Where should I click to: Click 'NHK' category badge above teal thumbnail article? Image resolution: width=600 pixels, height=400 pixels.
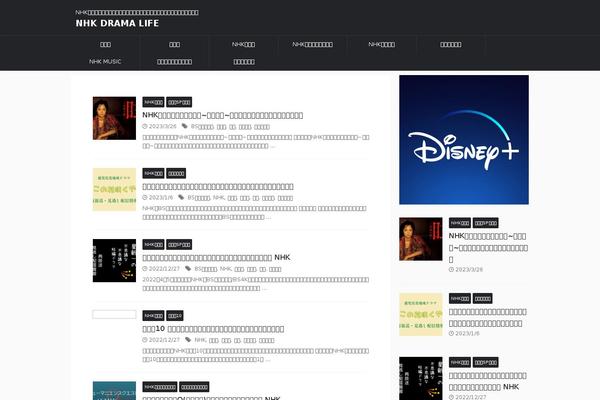click(160, 387)
